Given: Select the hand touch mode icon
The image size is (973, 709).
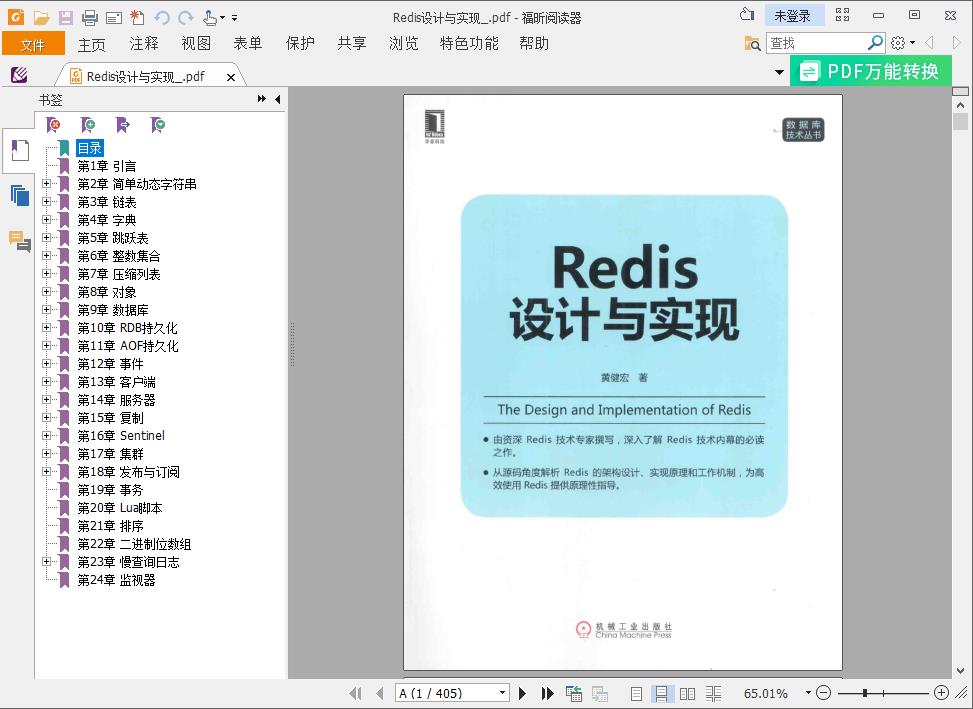Looking at the screenshot, I should (x=210, y=17).
